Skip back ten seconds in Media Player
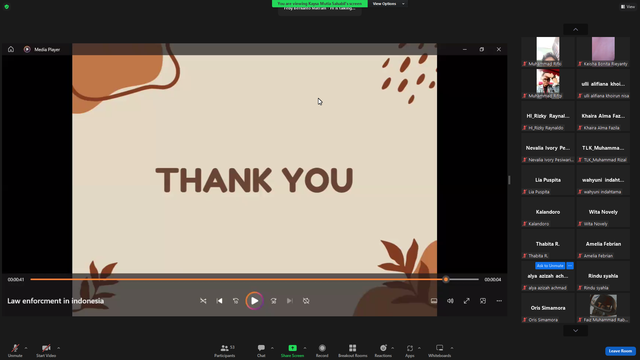The image size is (640, 360). [x=236, y=301]
